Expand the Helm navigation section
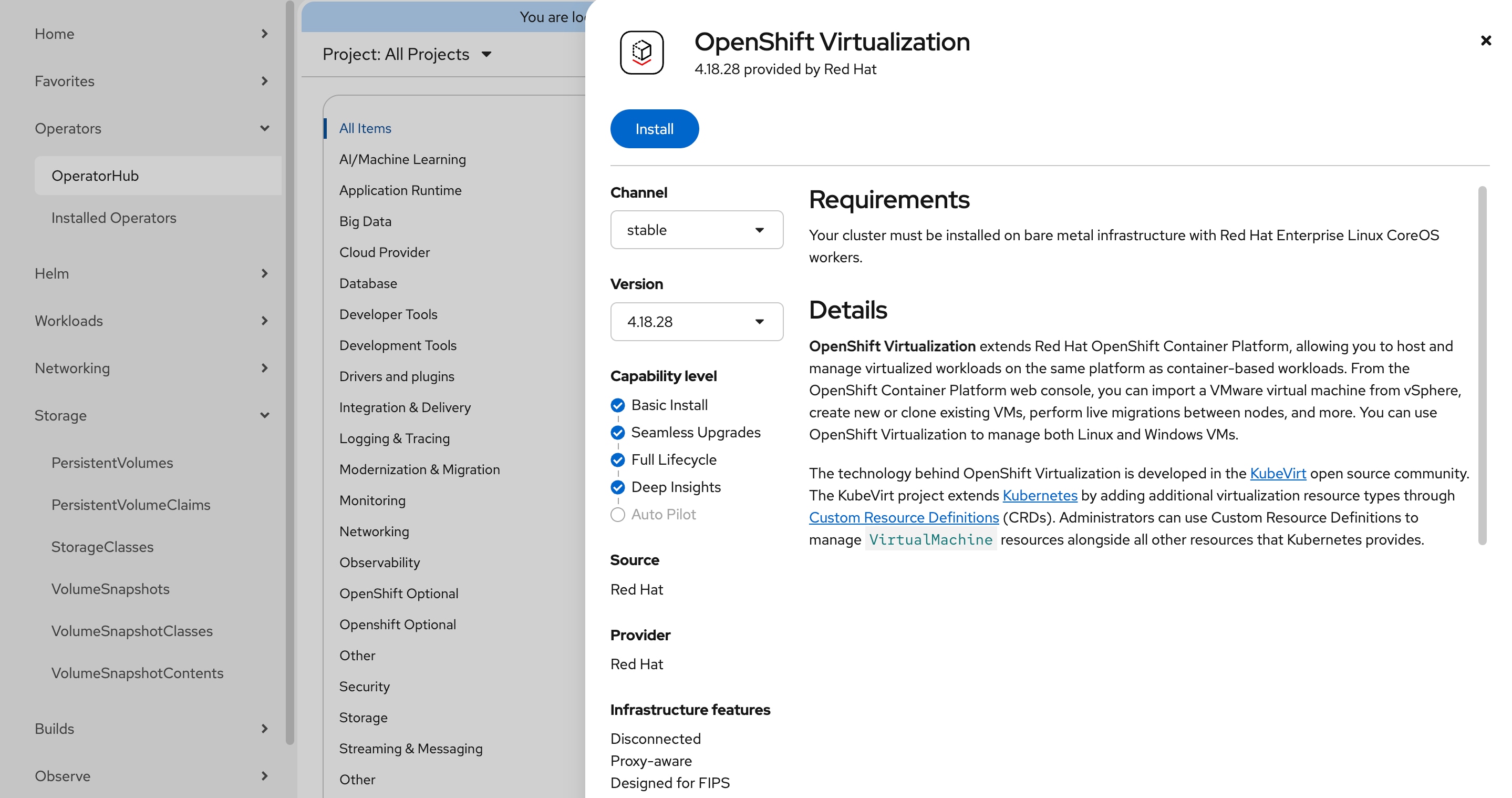This screenshot has width=1512, height=798. coord(151,273)
